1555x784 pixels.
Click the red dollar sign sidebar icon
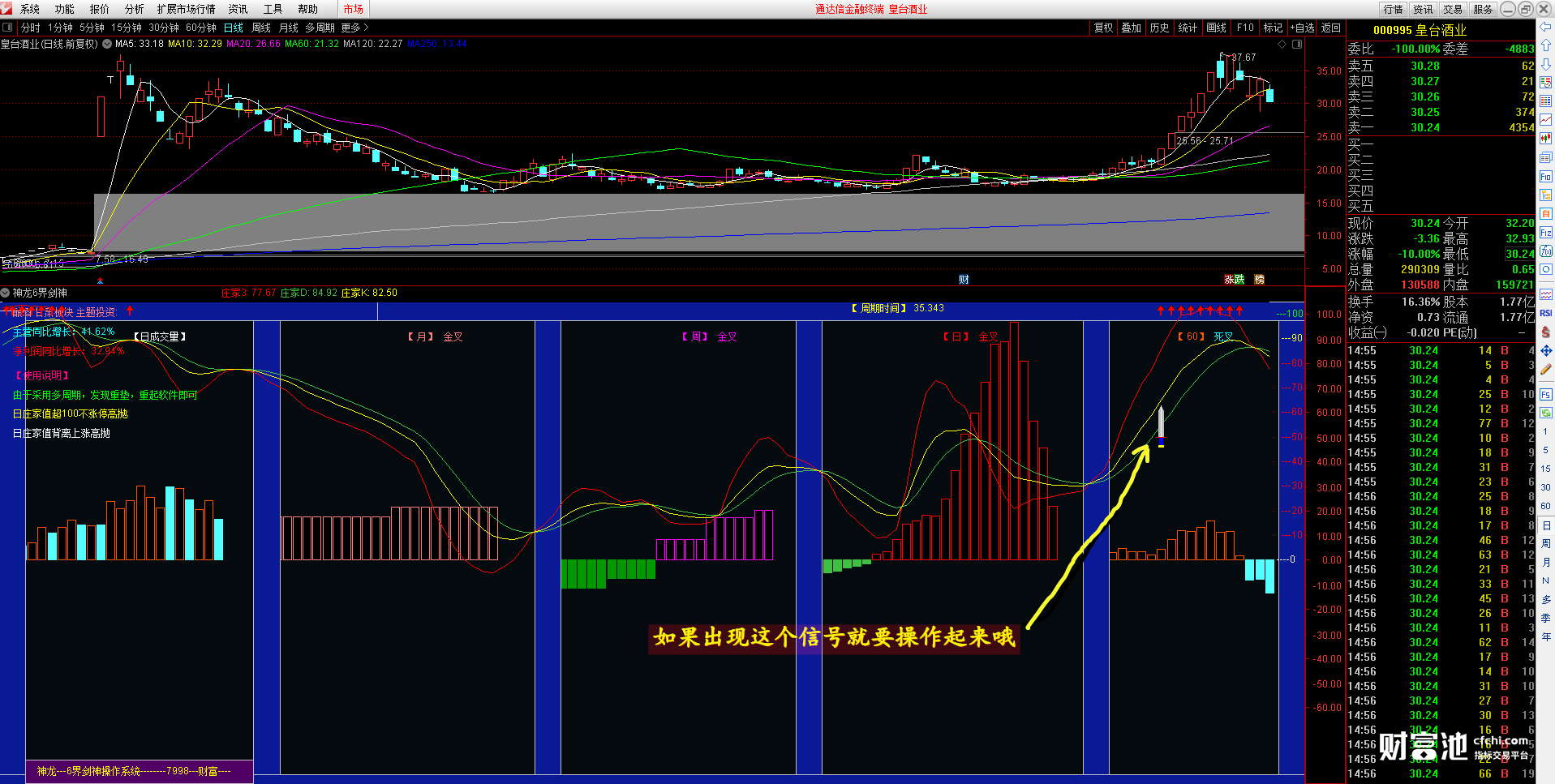point(1546,332)
